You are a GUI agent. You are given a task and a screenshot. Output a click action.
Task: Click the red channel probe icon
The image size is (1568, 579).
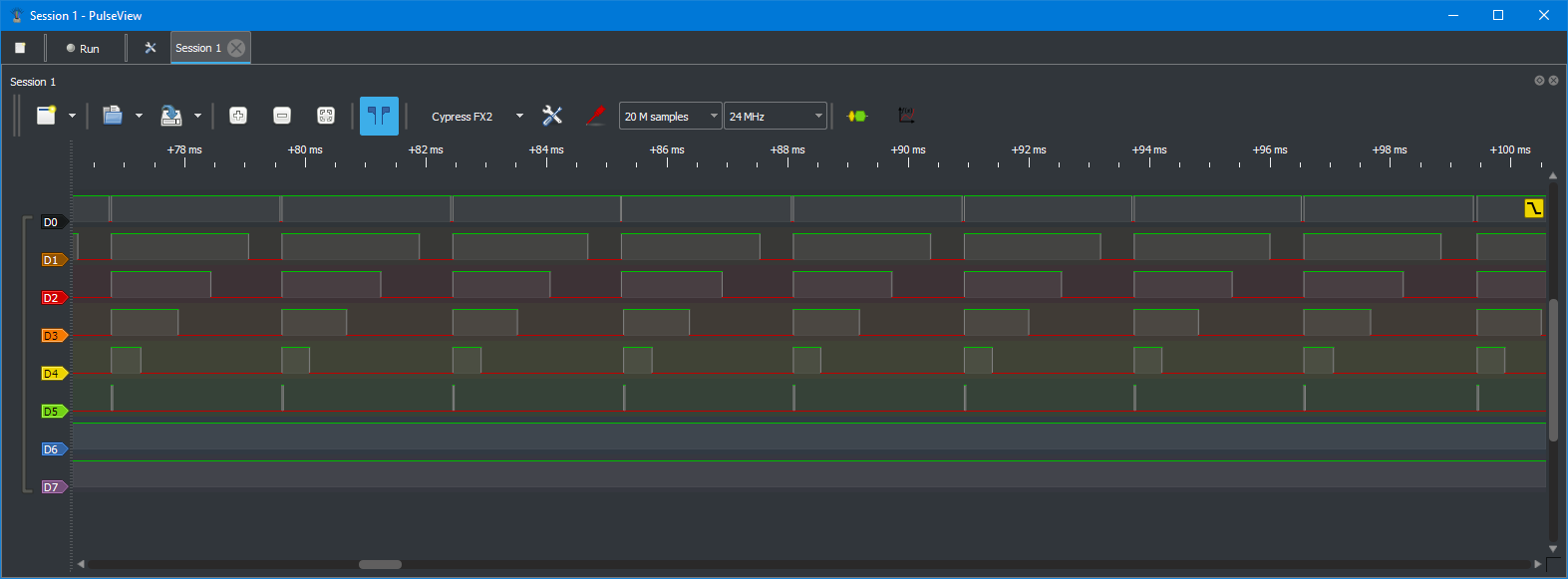point(595,116)
